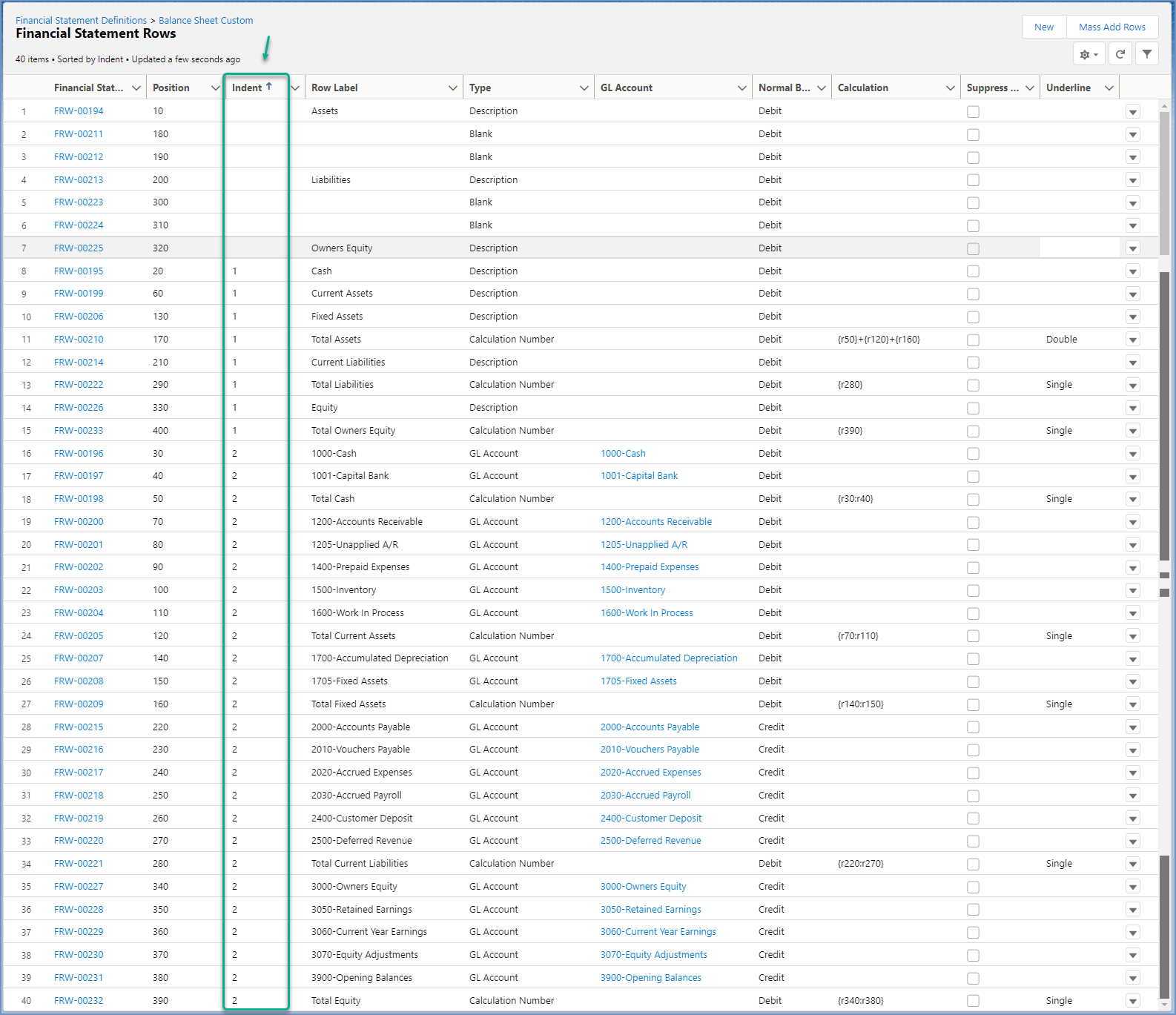Check Suppress box for Total Liabilities row
Viewport: 1176px width, 1015px height.
coord(973,386)
